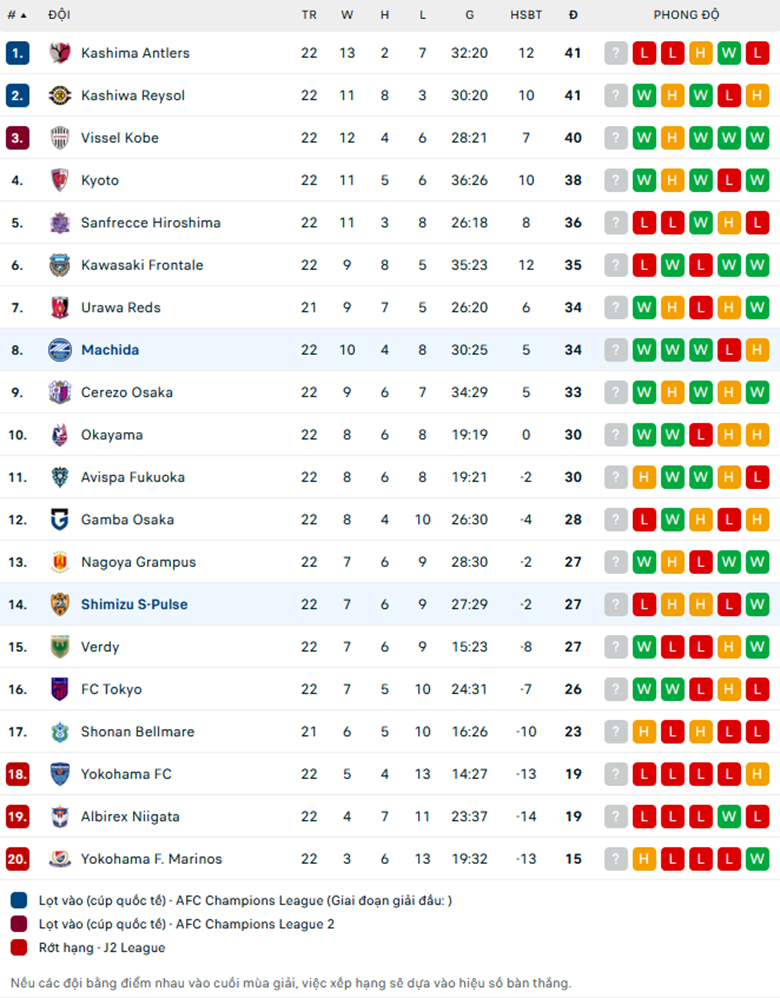Screen dimensions: 780x998
Task: Click the blue AFC Champions League legend swatch
Action: pyautogui.click(x=19, y=901)
